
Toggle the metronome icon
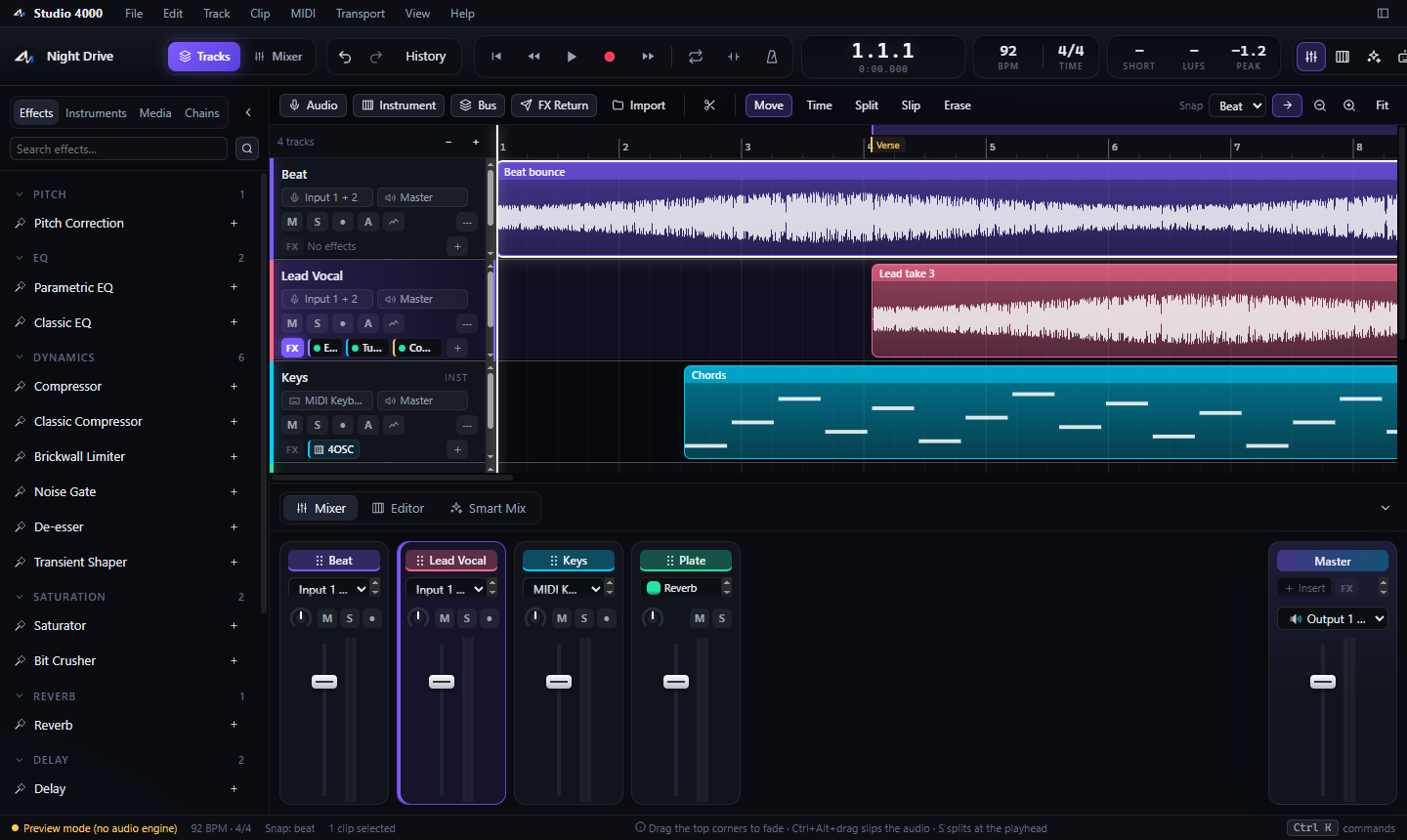click(x=772, y=57)
